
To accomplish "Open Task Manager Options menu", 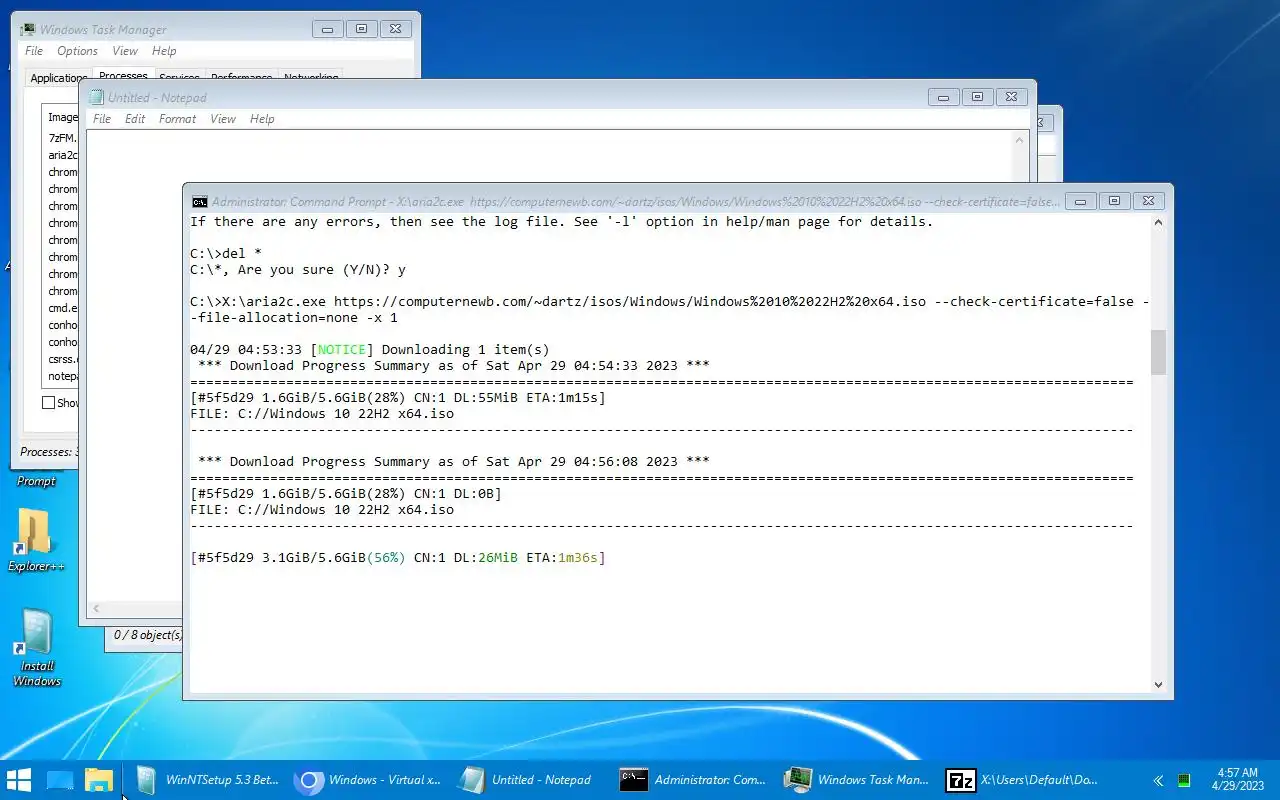I will pyautogui.click(x=77, y=50).
